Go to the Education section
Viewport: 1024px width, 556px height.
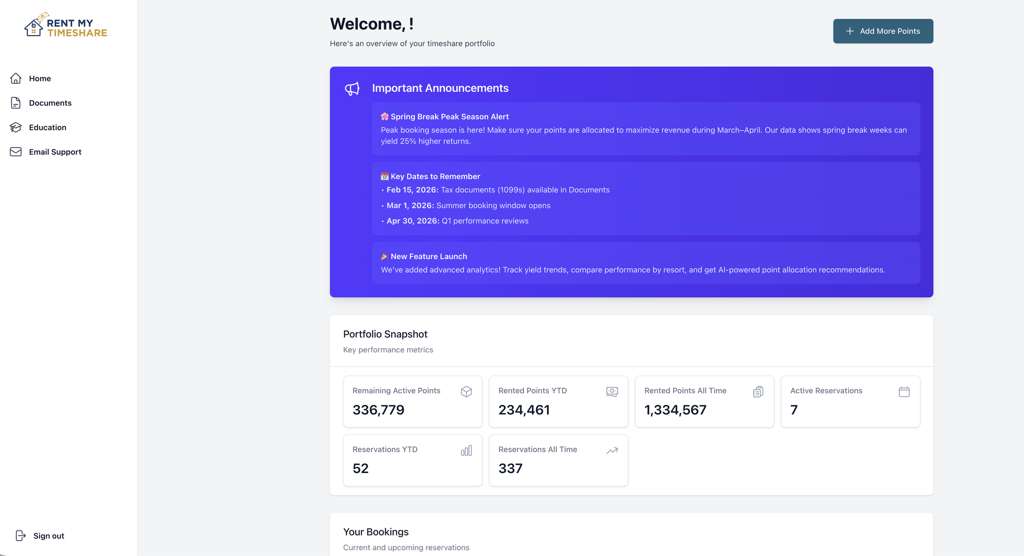tap(47, 128)
